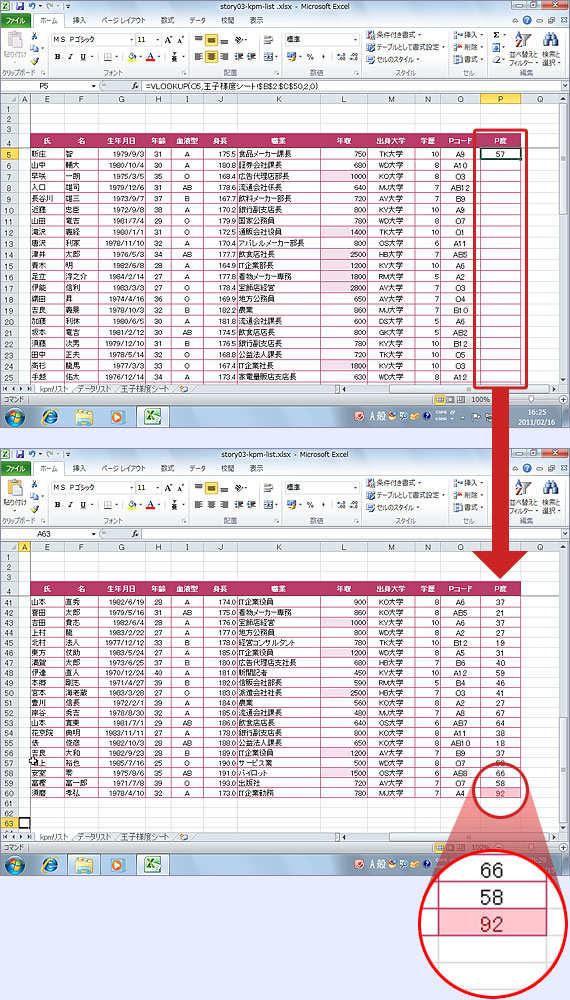Click cell P5 containing 57
Viewport: 570px width, 1000px height.
tap(501, 154)
